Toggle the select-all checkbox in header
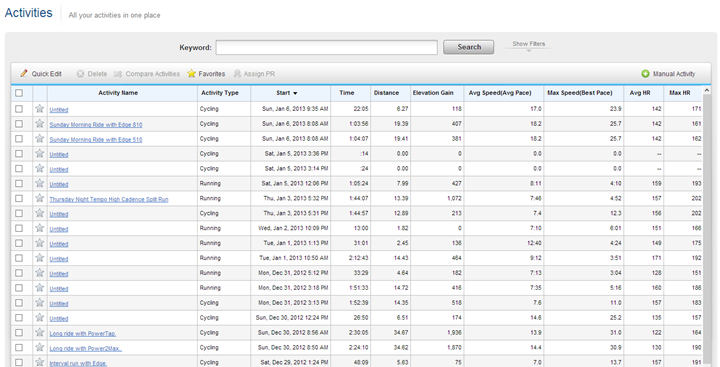 19,93
